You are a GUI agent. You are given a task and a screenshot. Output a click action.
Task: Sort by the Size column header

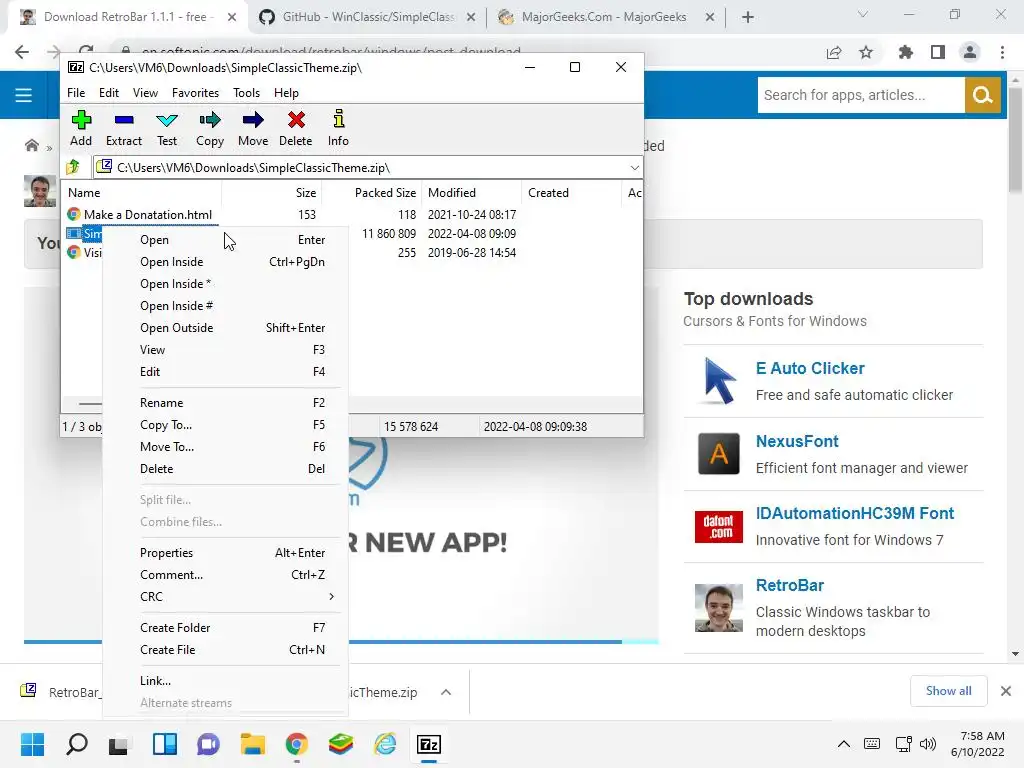pos(272,193)
